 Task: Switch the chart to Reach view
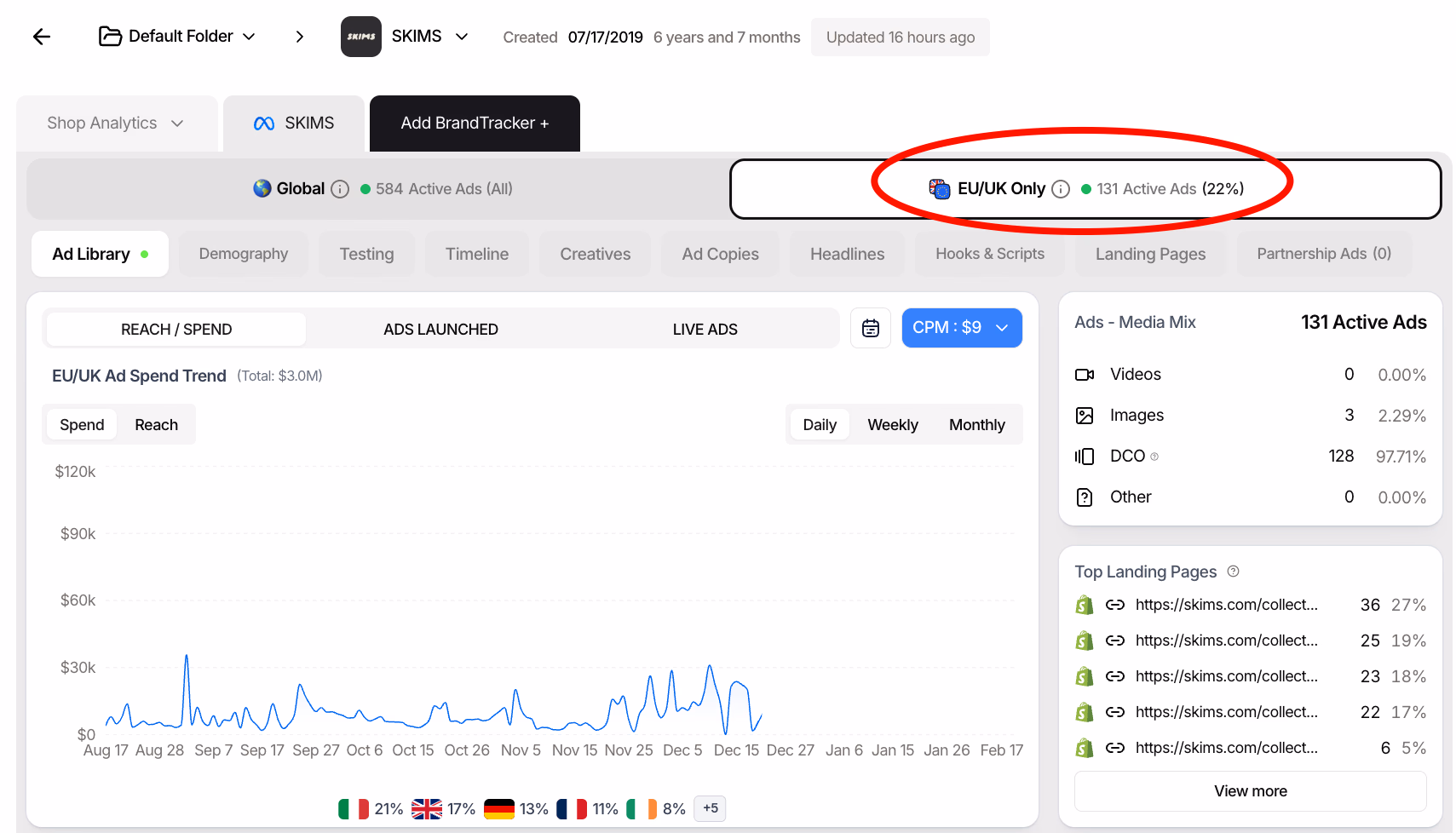pos(156,424)
